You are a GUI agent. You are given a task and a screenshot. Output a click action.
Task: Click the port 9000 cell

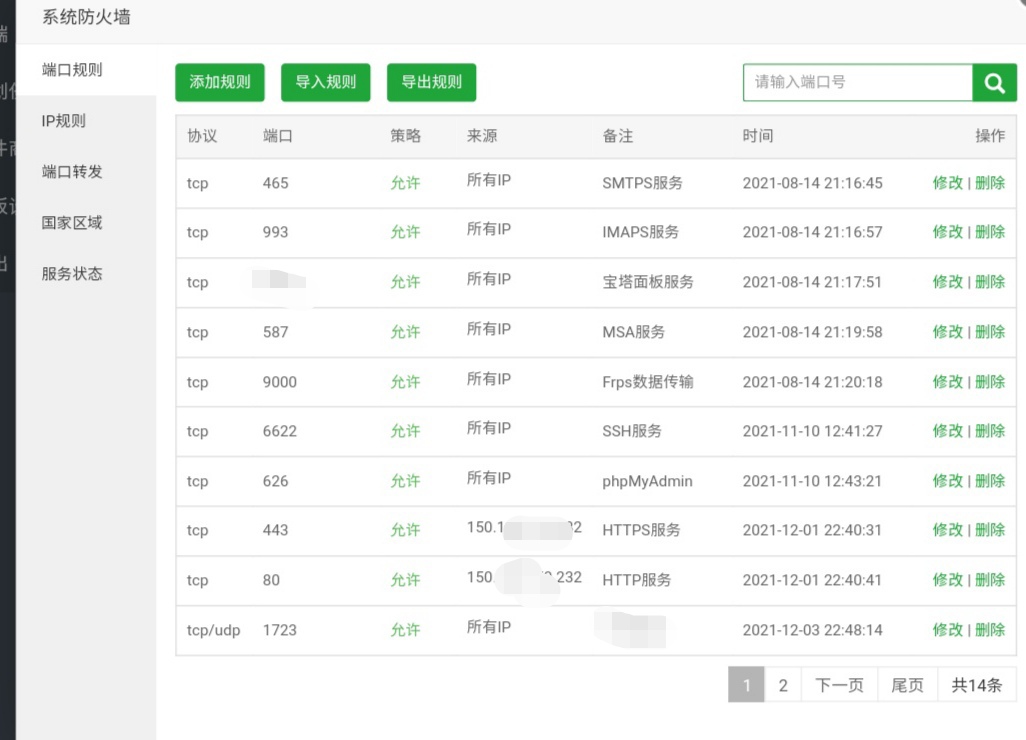coord(280,382)
